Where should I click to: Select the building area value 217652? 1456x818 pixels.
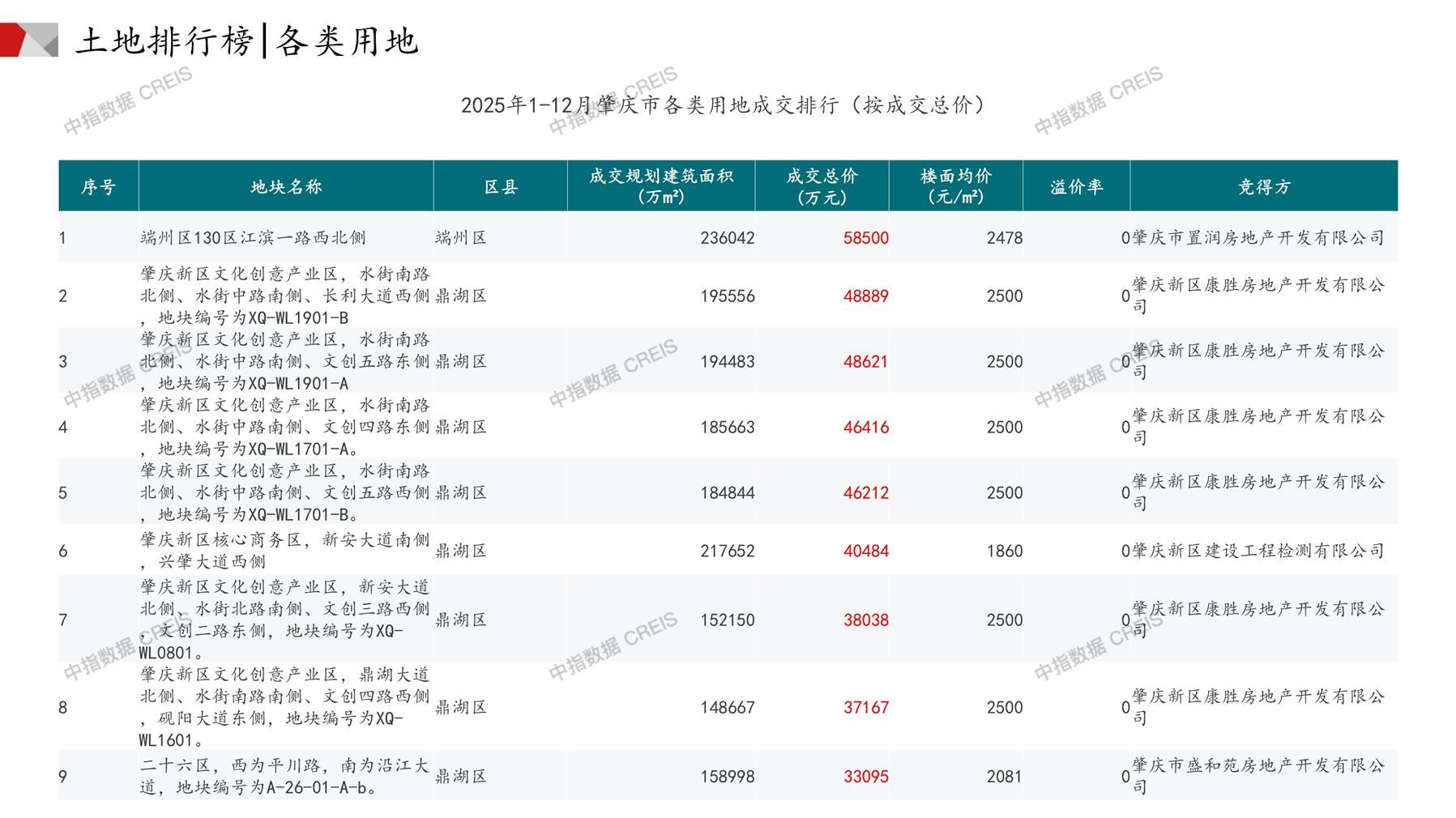727,552
